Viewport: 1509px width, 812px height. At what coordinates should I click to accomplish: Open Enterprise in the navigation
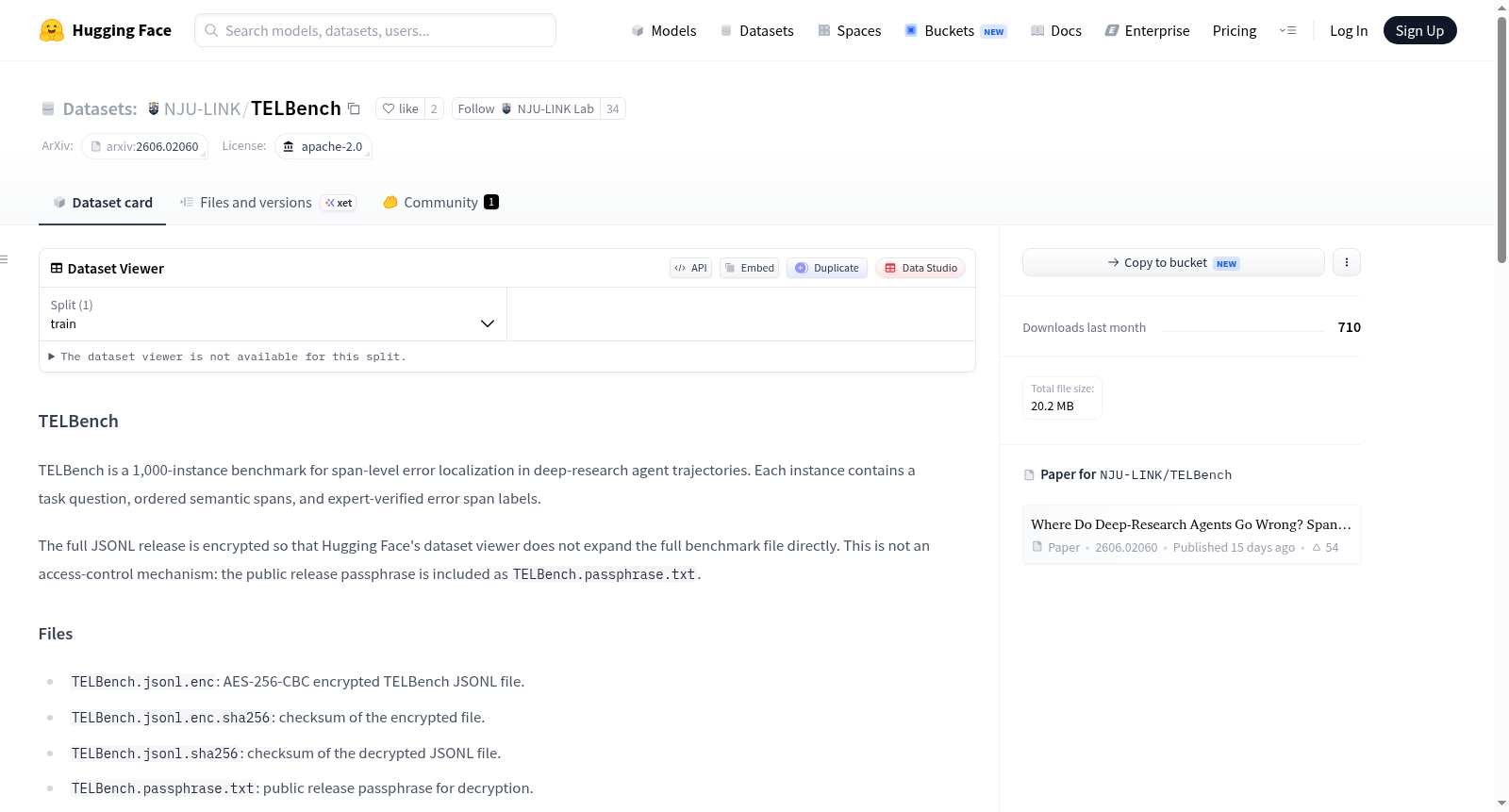(1147, 30)
